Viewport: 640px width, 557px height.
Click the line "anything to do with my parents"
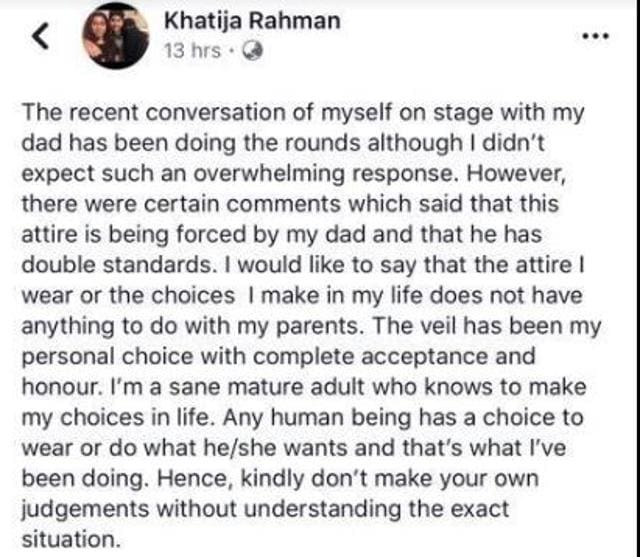[x=311, y=327]
